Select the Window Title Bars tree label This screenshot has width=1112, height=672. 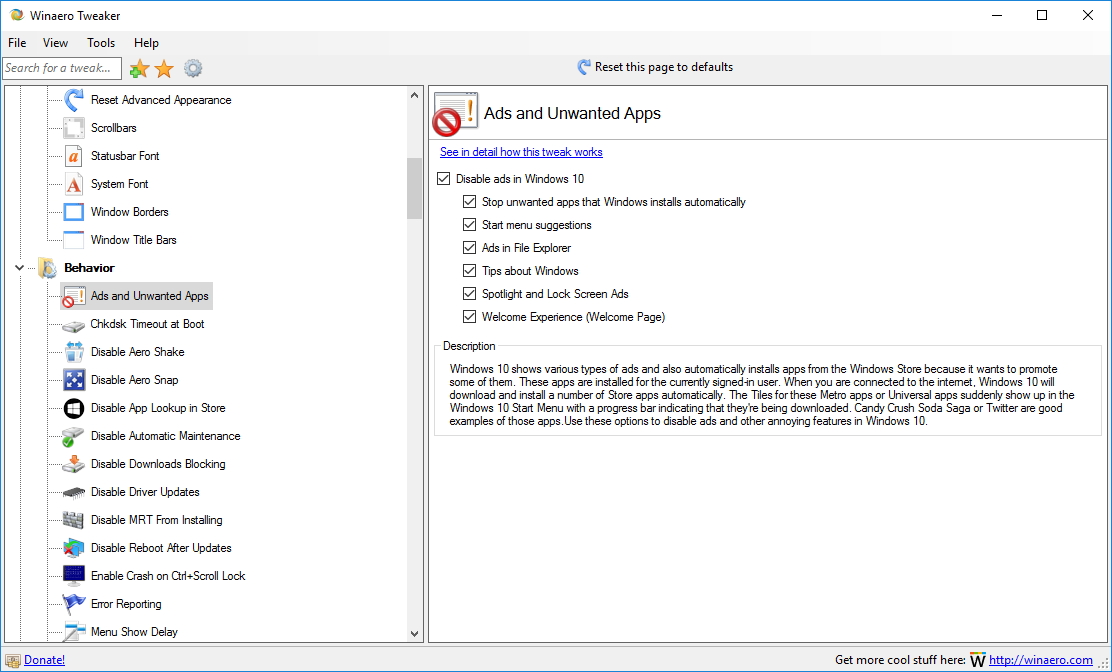click(133, 240)
